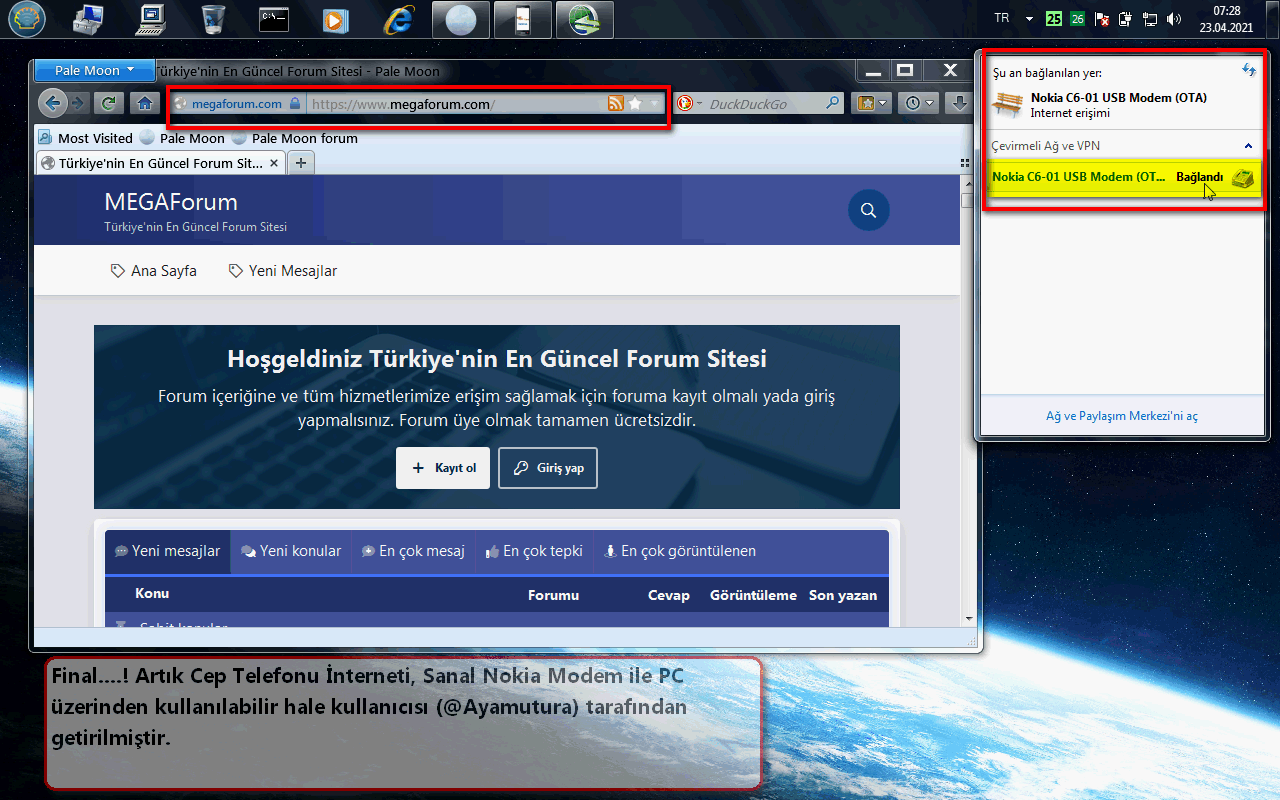Switch to the Yeni mesajlar tab

pos(168,551)
